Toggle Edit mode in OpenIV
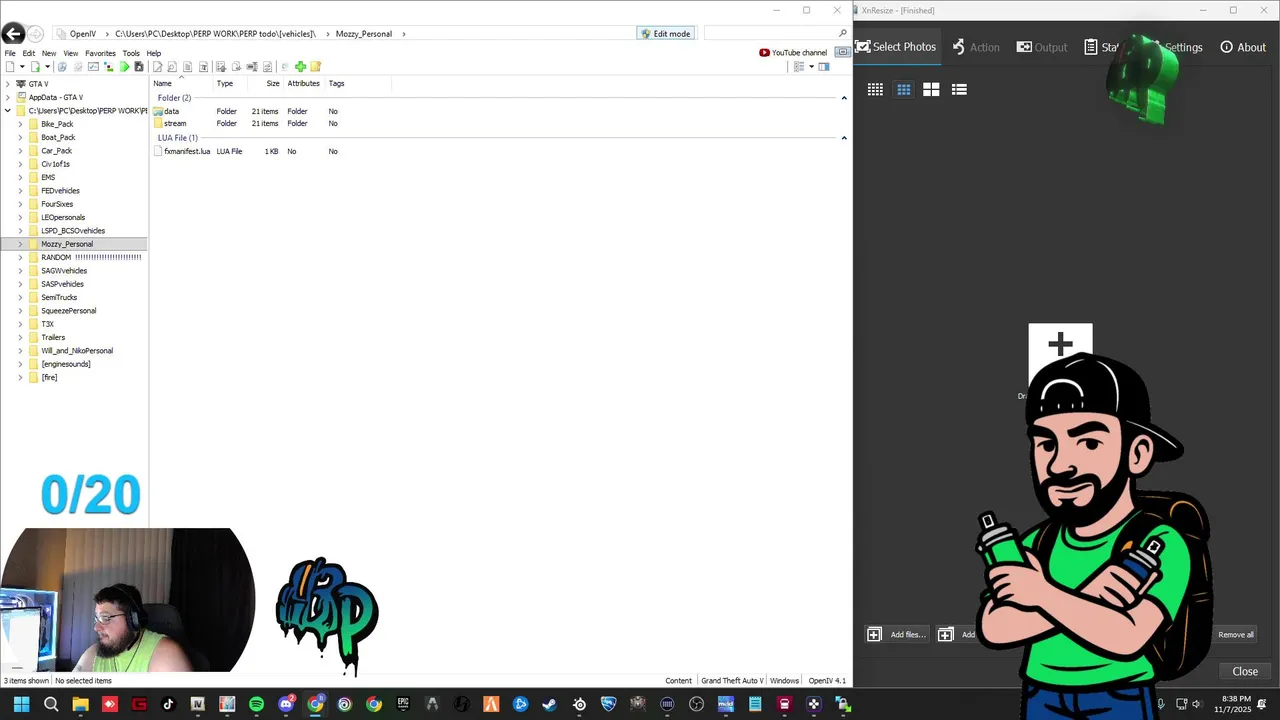This screenshot has width=1280, height=720. coord(665,34)
